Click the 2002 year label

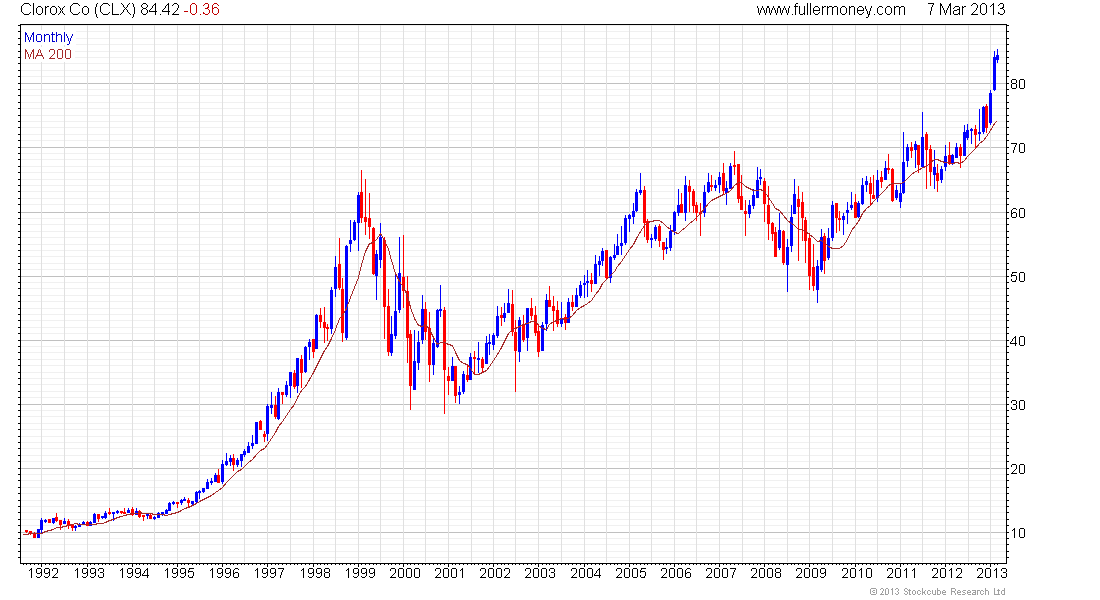tap(495, 573)
